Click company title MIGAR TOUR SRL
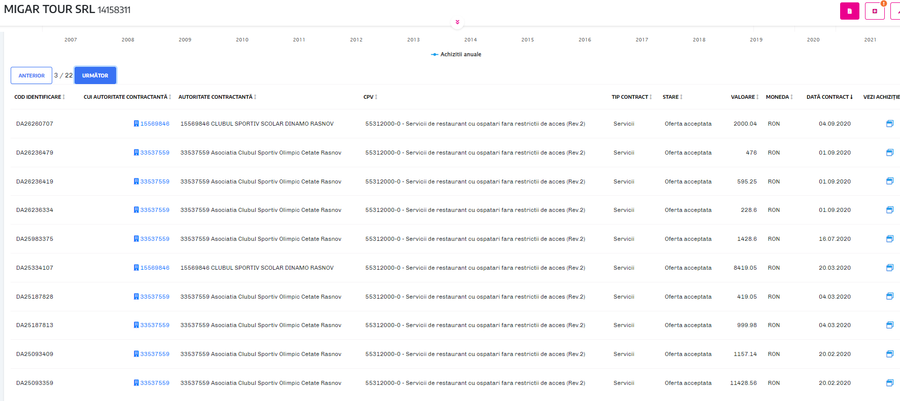 pyautogui.click(x=49, y=10)
